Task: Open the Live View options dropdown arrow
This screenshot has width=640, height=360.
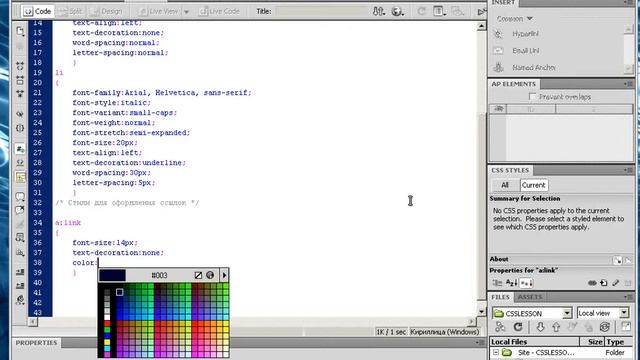Action: pos(186,12)
